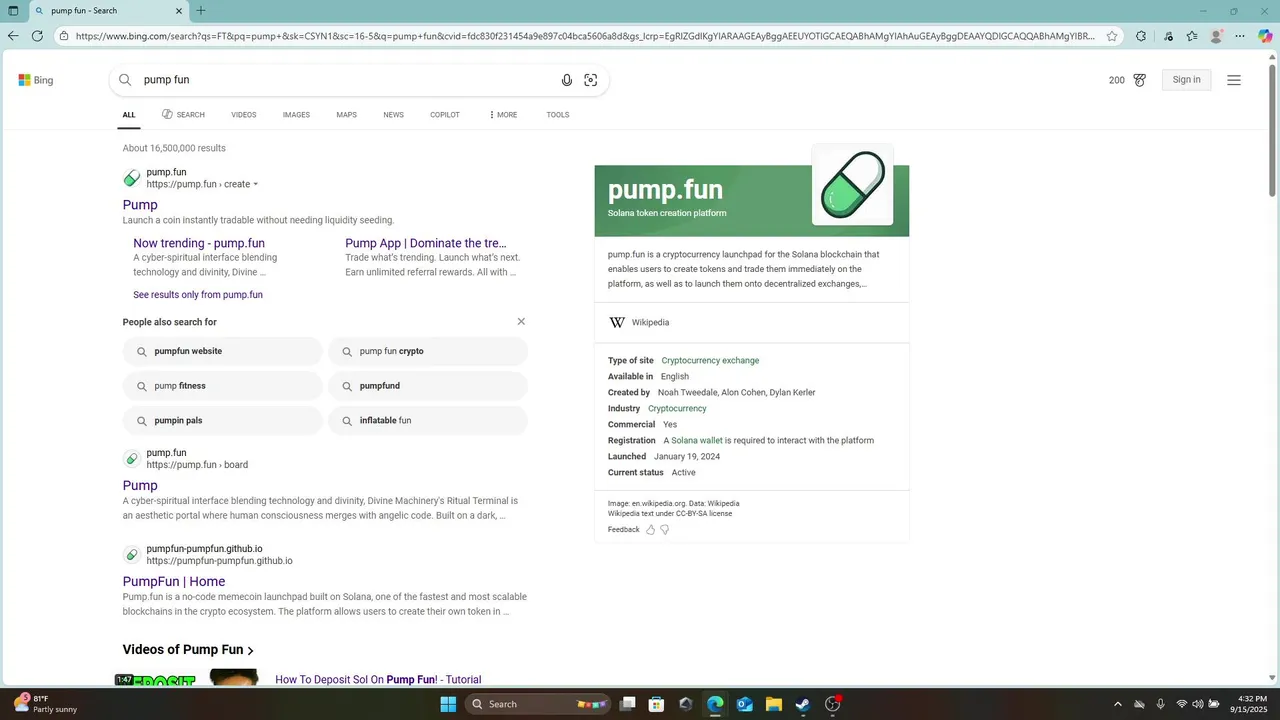Click See results only from pump.fun

click(198, 295)
